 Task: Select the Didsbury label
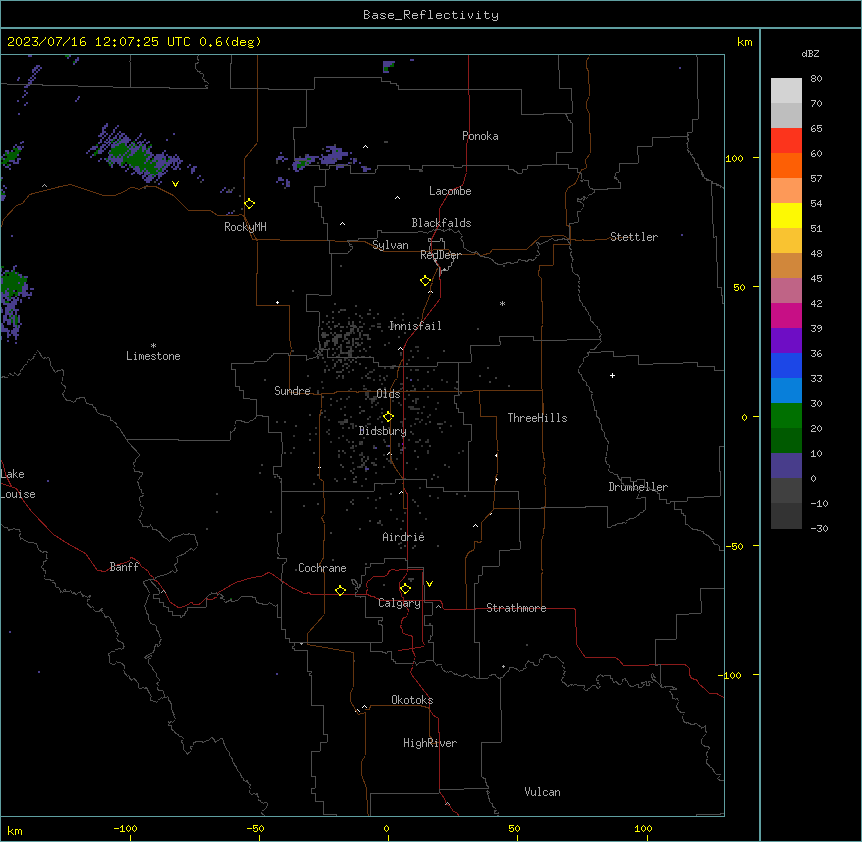[383, 431]
